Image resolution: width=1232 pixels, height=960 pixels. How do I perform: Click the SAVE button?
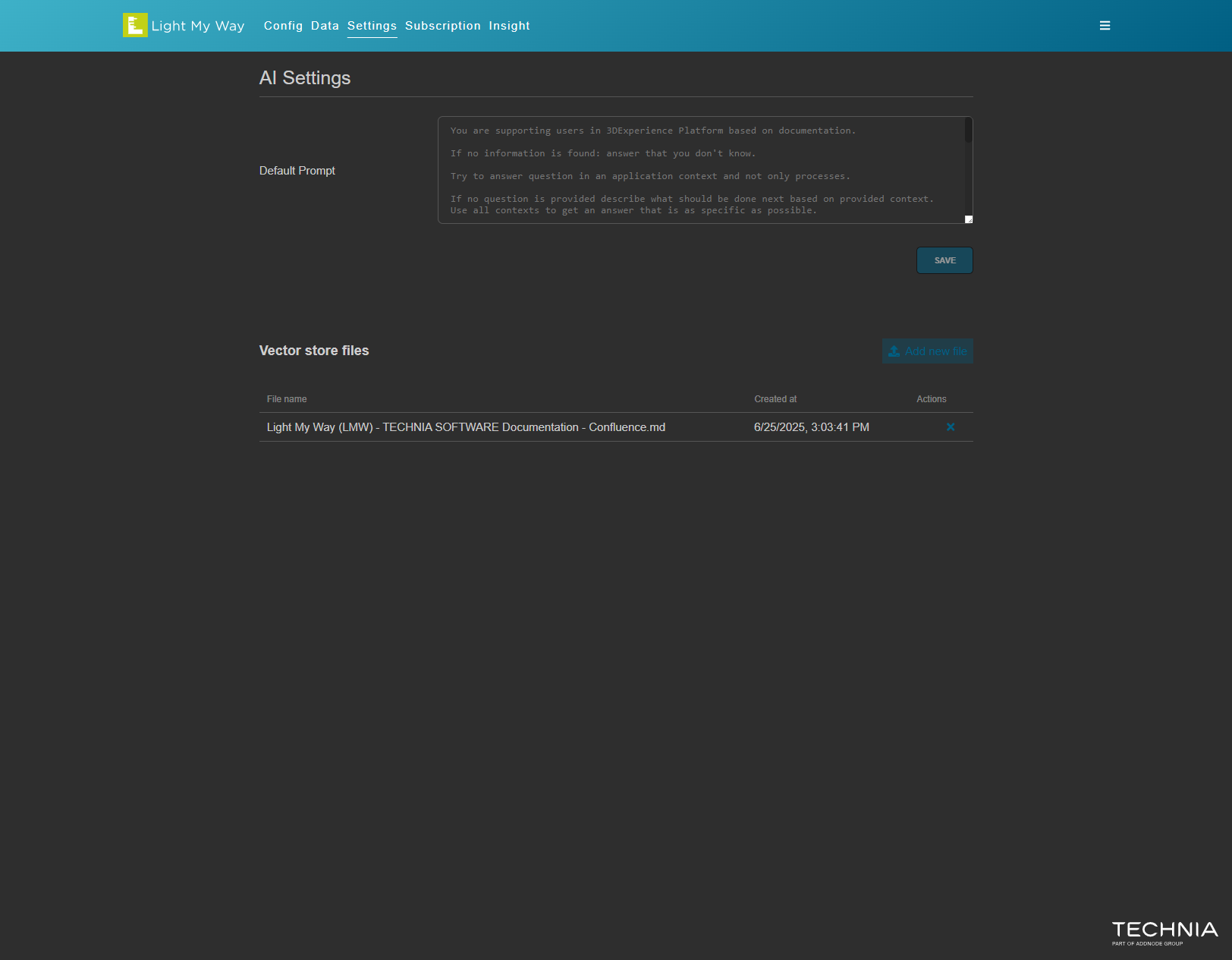944,260
